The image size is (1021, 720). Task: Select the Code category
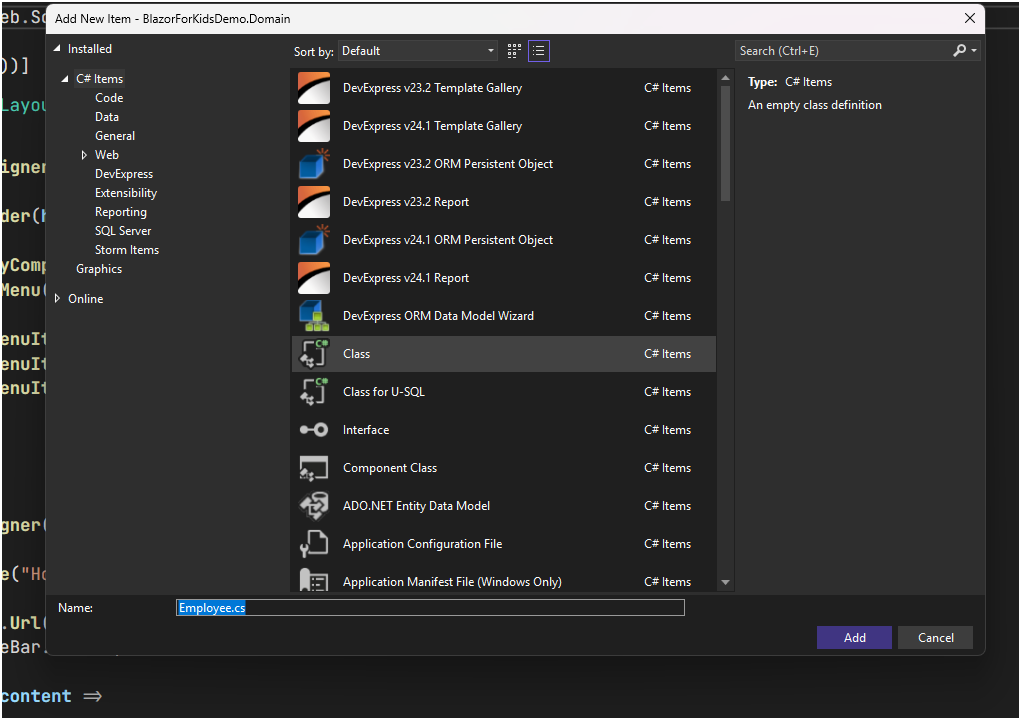click(109, 98)
